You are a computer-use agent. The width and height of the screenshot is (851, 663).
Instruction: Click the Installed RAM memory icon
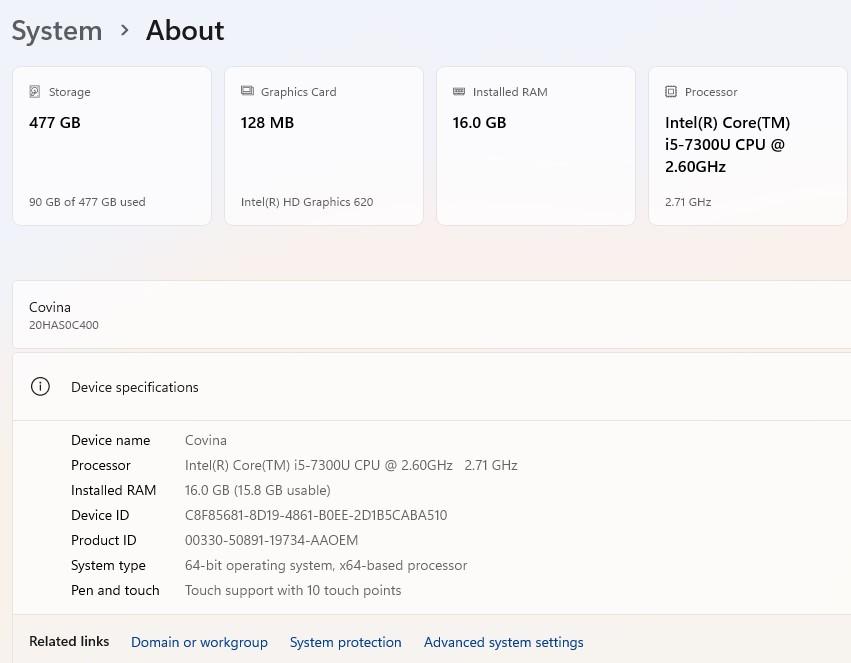pyautogui.click(x=459, y=91)
